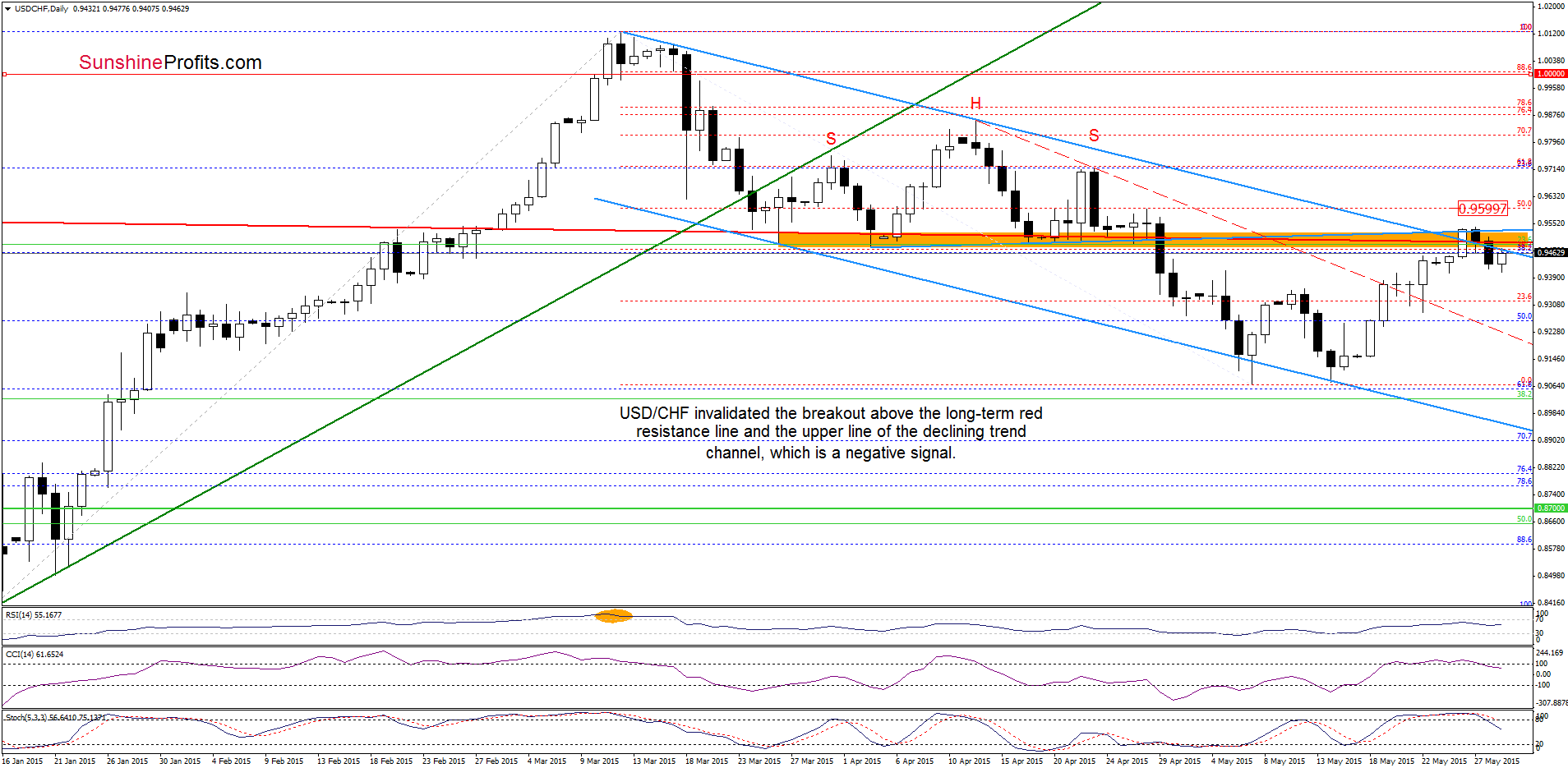Select the red 0.95997 price label box
The width and height of the screenshot is (1568, 768).
point(1483,209)
